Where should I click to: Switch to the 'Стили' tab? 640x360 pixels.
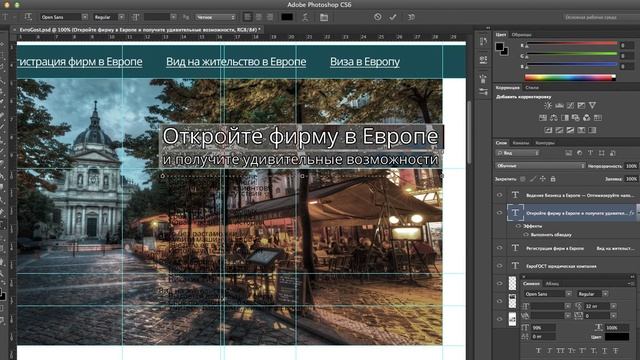click(532, 87)
